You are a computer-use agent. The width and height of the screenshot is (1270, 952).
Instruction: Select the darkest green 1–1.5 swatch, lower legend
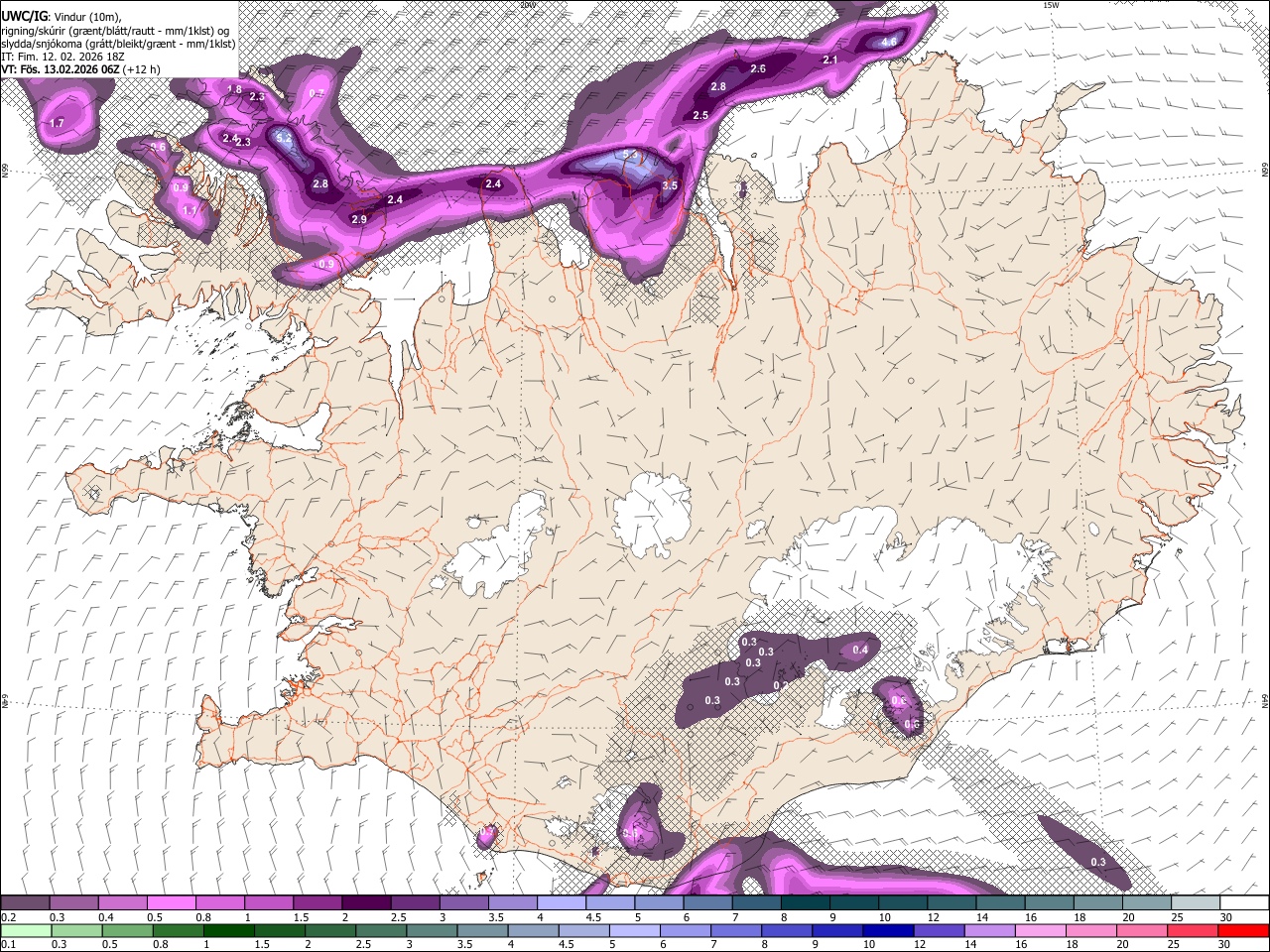pos(229,930)
